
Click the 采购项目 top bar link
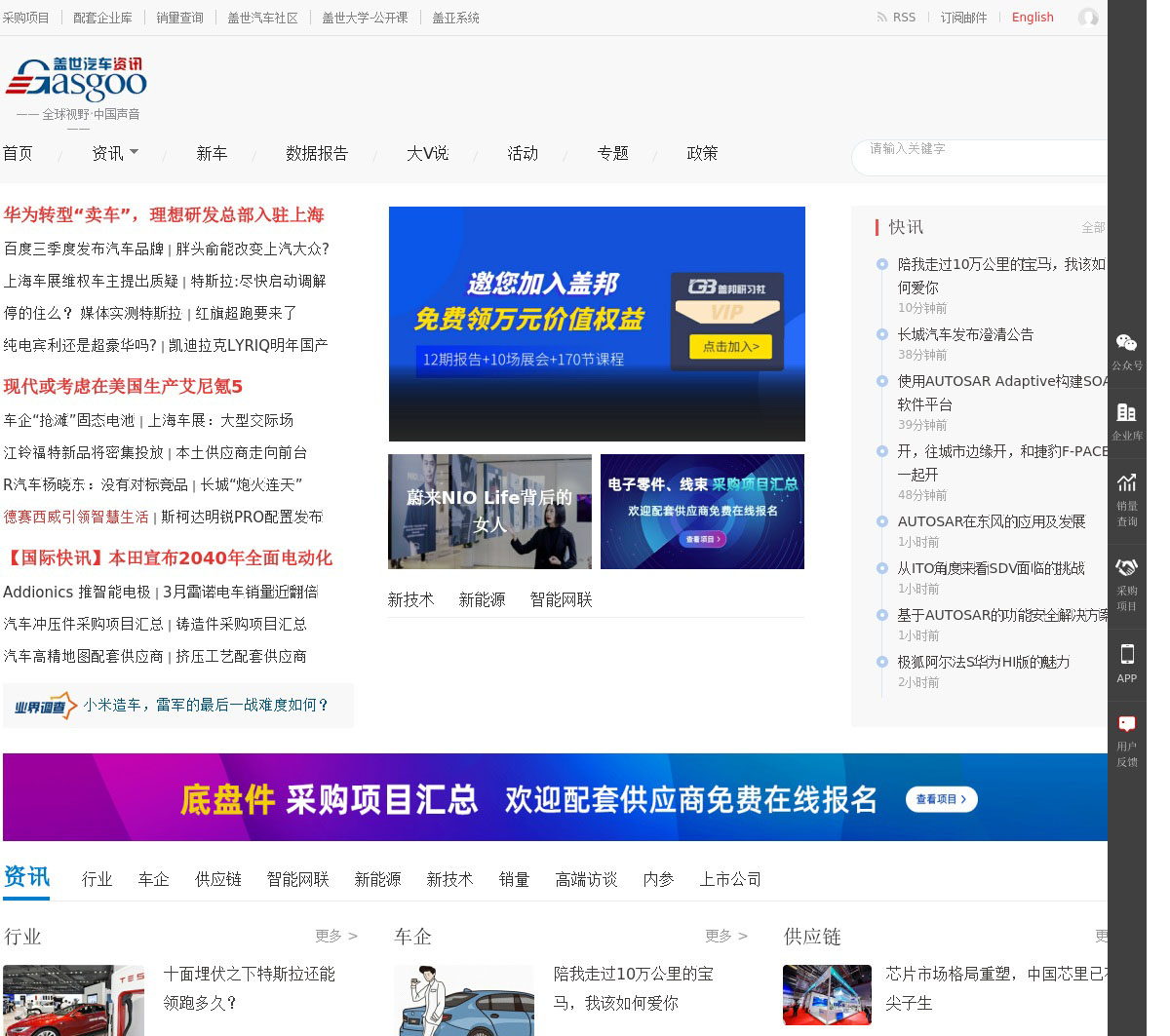pos(25,18)
